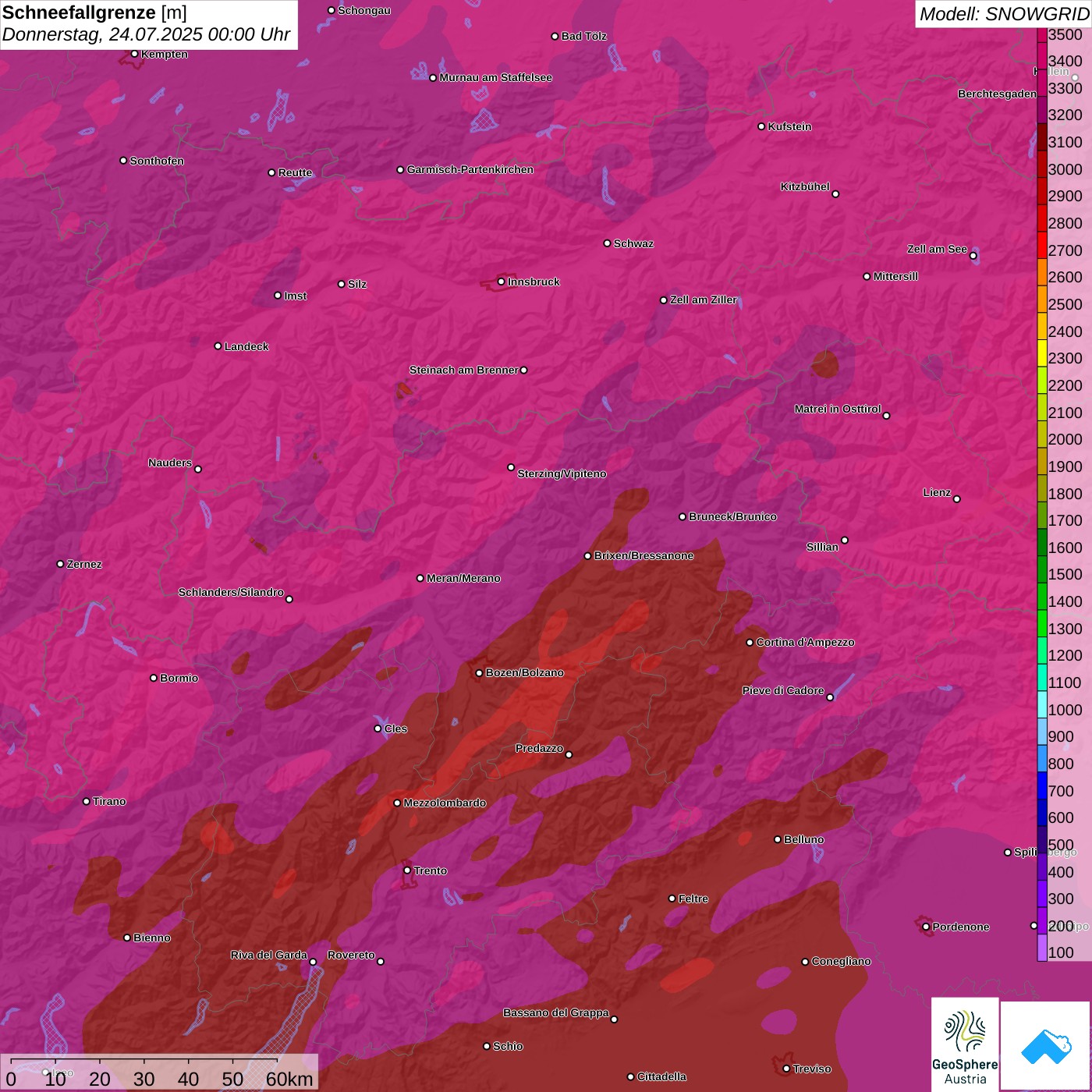Click the Matrei in Osttirol label

pyautogui.click(x=838, y=409)
